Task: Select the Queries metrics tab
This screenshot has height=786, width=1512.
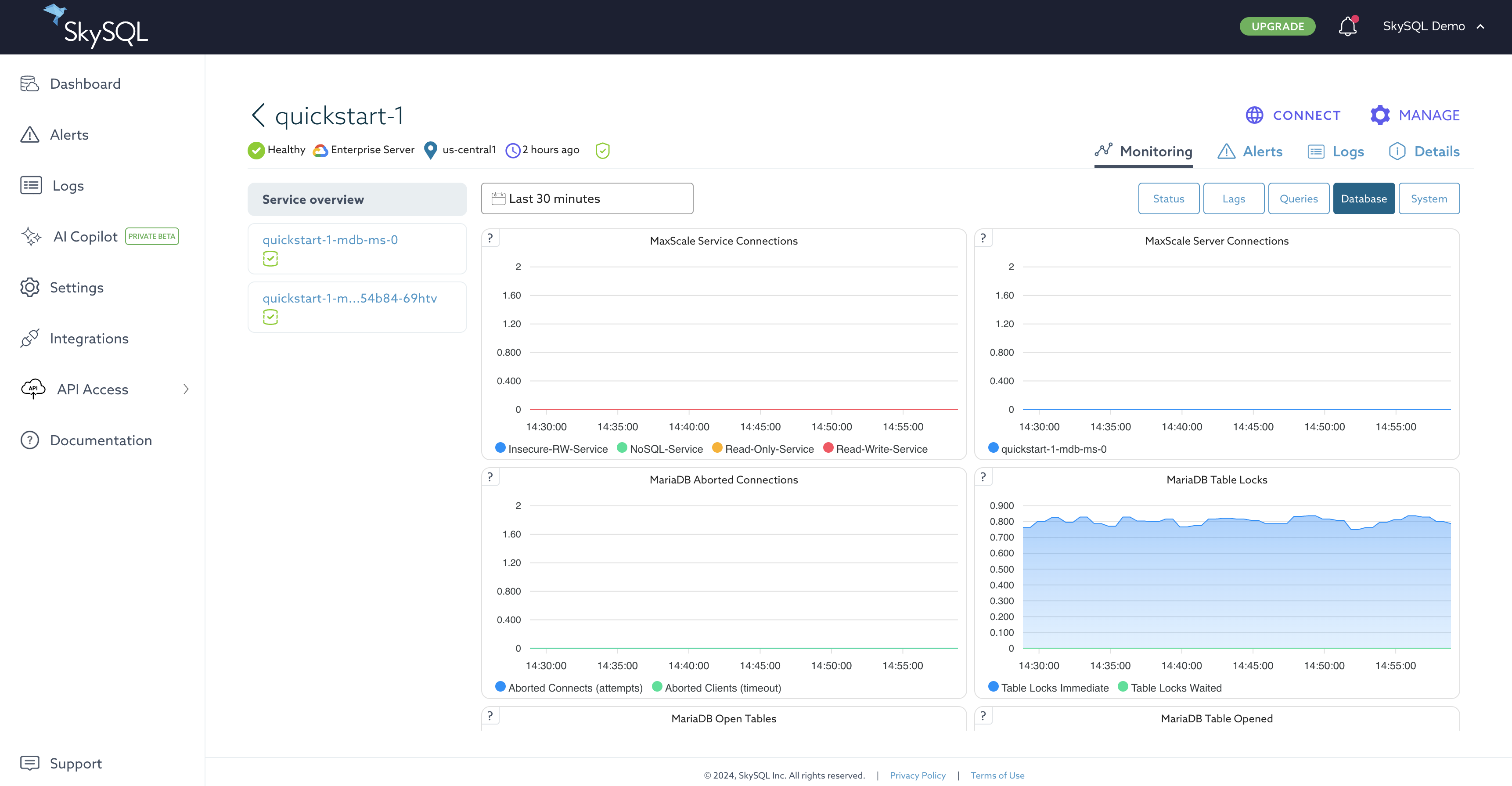Action: point(1299,198)
